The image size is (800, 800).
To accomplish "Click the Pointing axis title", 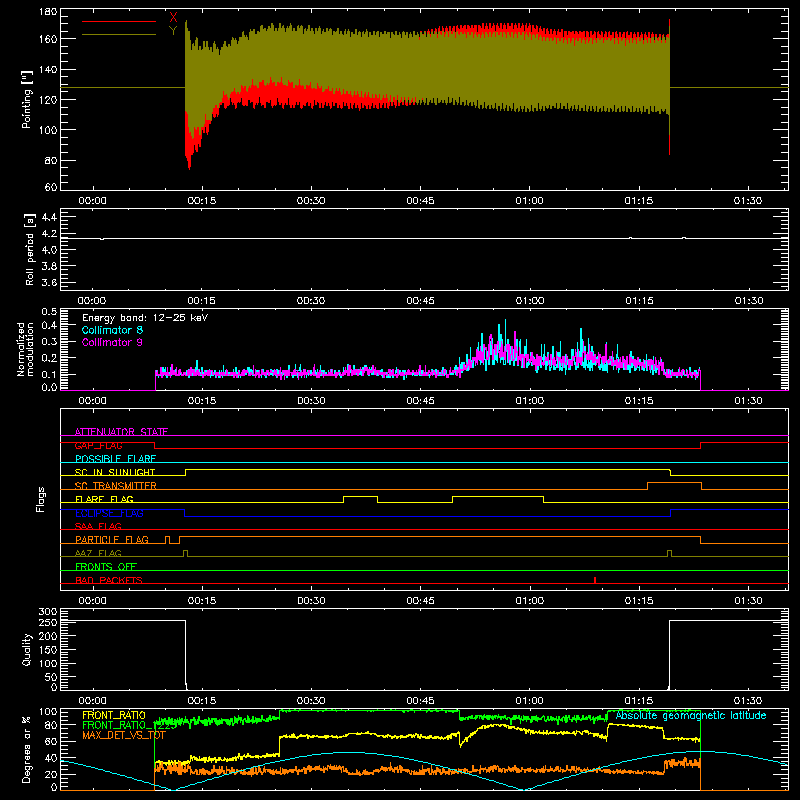I will pos(27,99).
